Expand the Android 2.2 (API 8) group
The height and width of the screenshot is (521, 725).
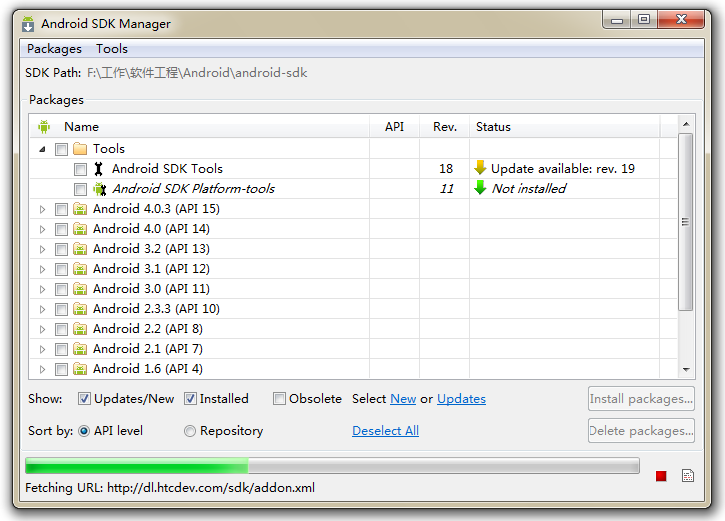click(43, 329)
